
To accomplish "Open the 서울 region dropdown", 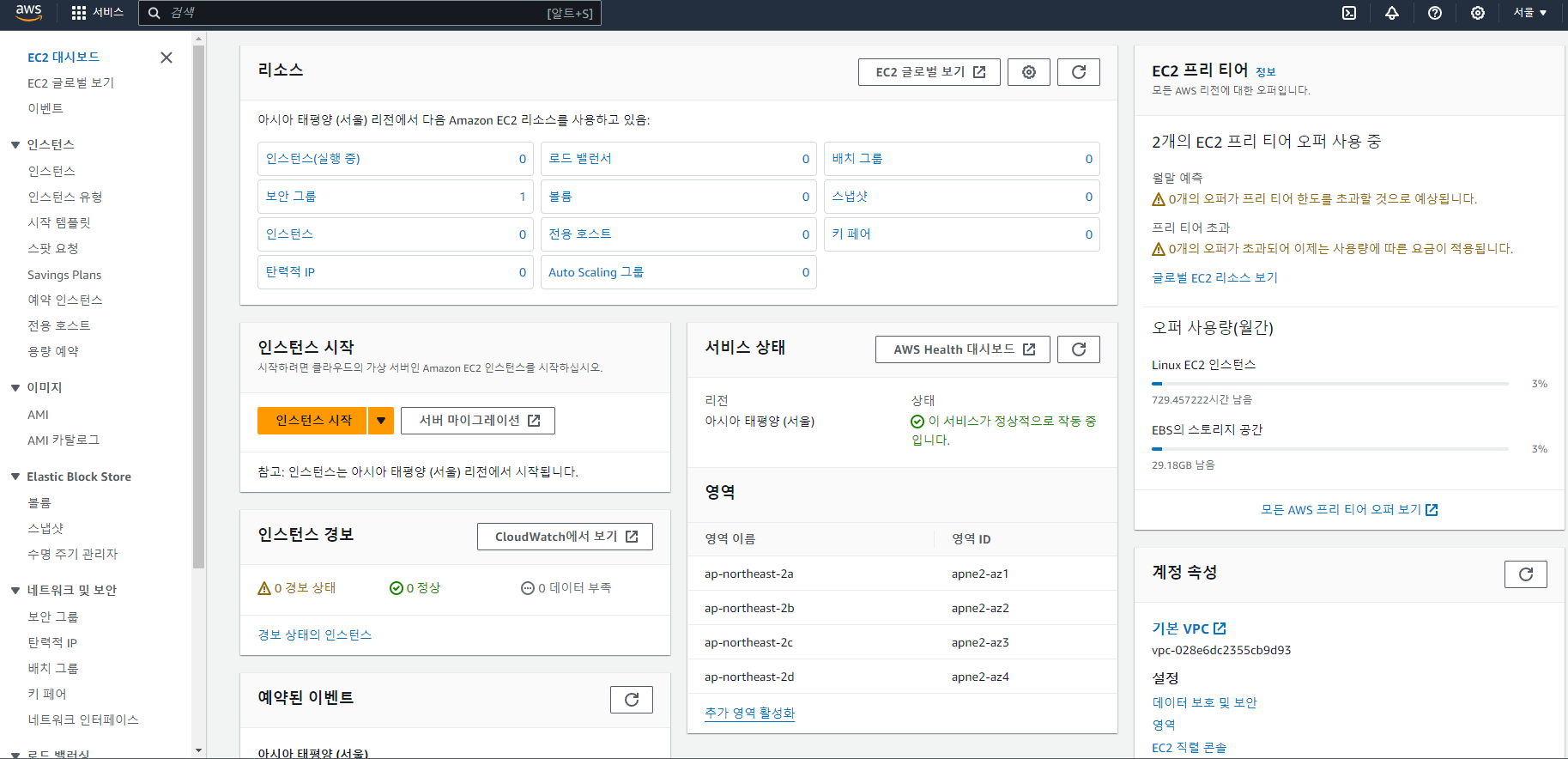I will 1529,13.
